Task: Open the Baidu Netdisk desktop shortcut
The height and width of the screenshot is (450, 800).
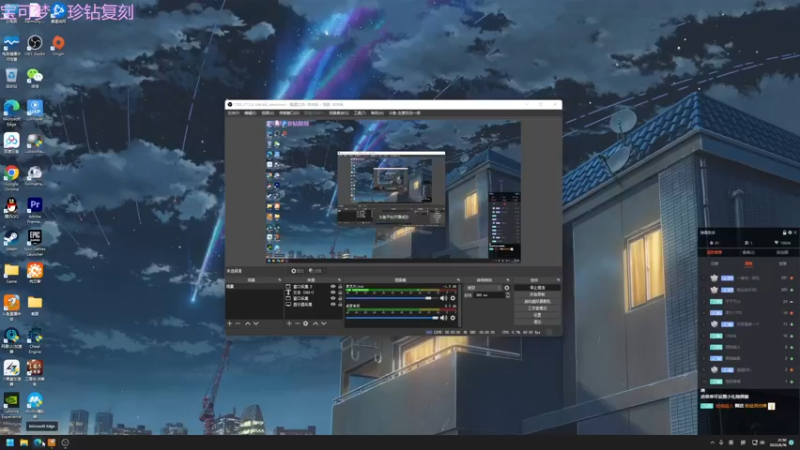Action: (11, 141)
